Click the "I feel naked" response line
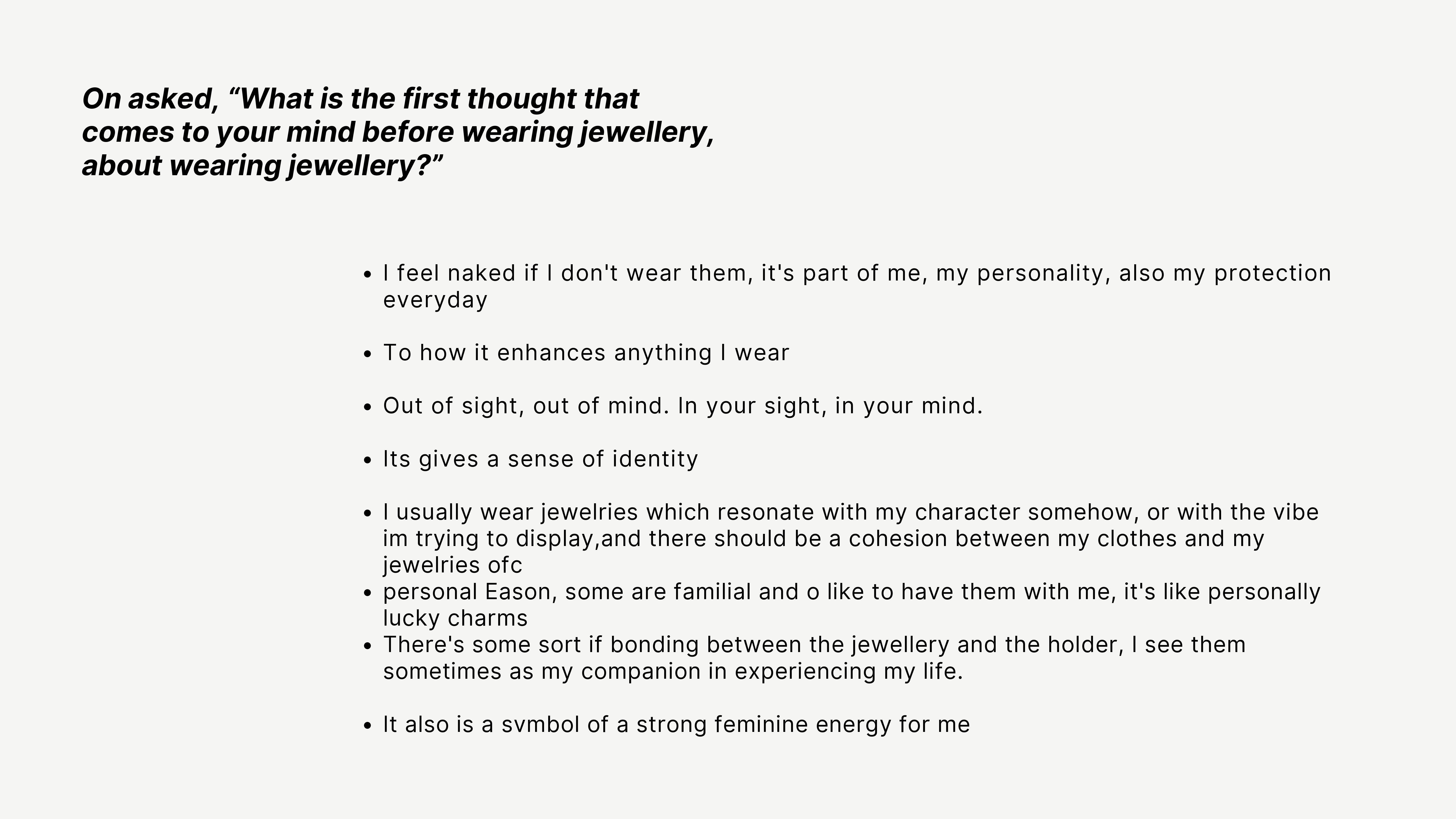 (x=856, y=273)
